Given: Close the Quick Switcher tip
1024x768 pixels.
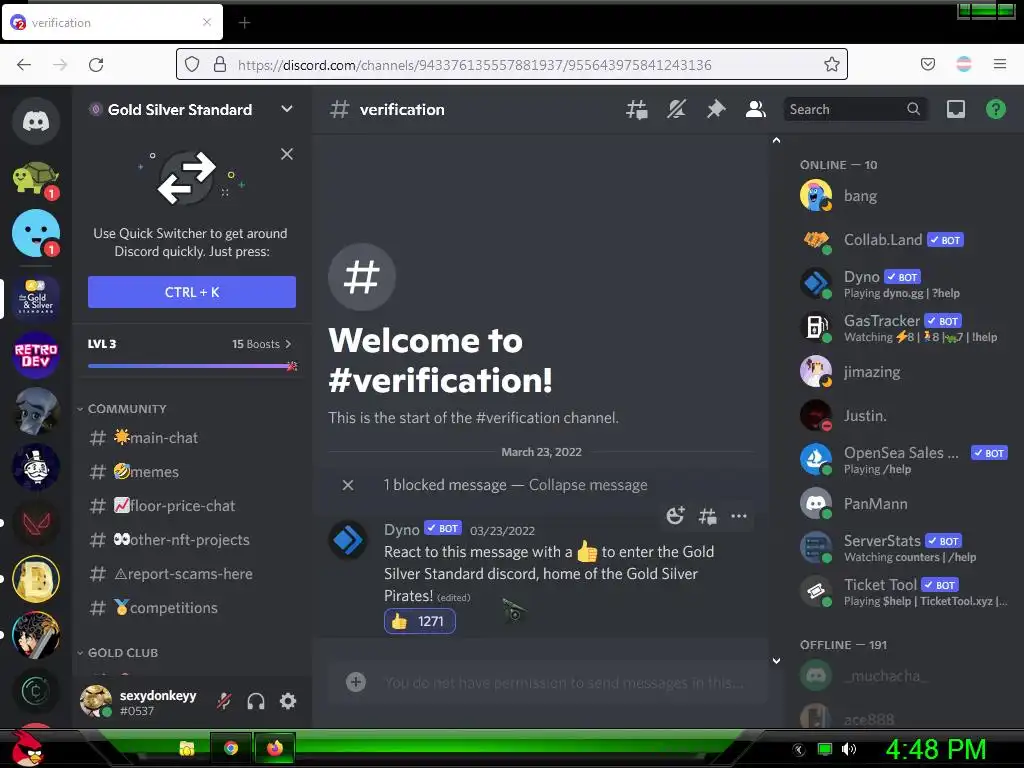Looking at the screenshot, I should pyautogui.click(x=287, y=154).
